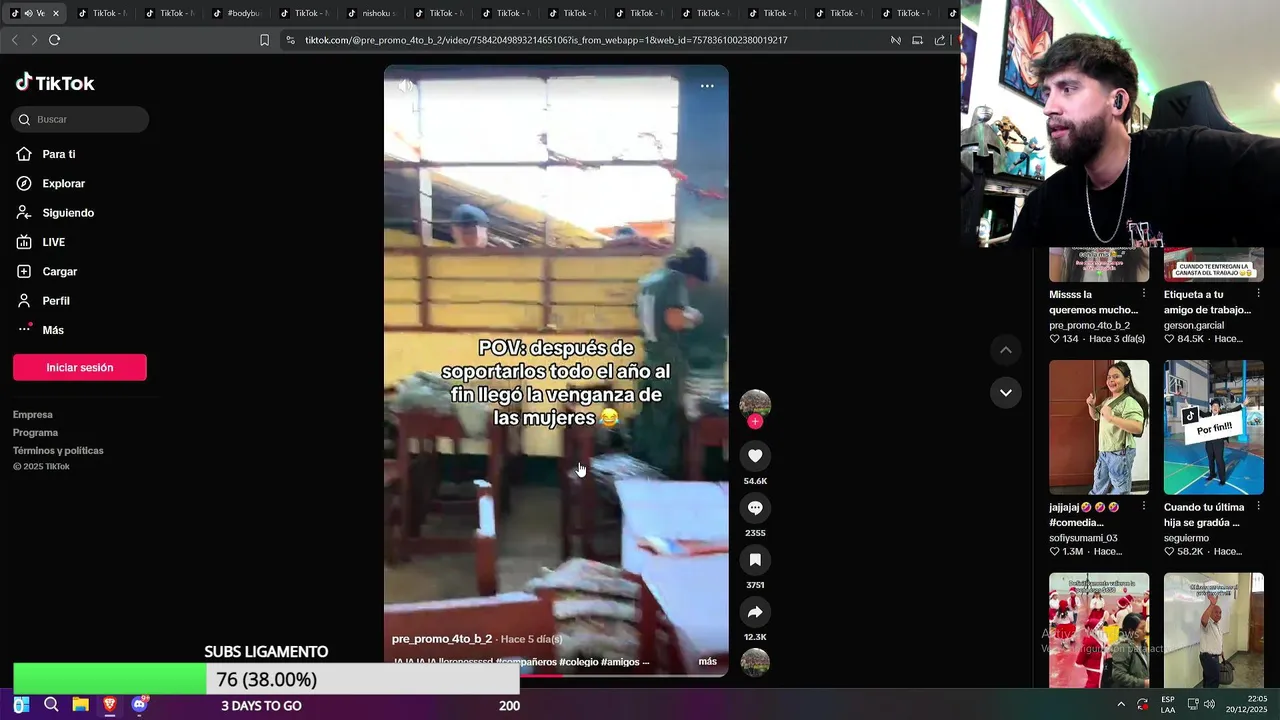This screenshot has width=1280, height=720.
Task: Open options for jajjajaj #comedia video
Action: point(1144,506)
